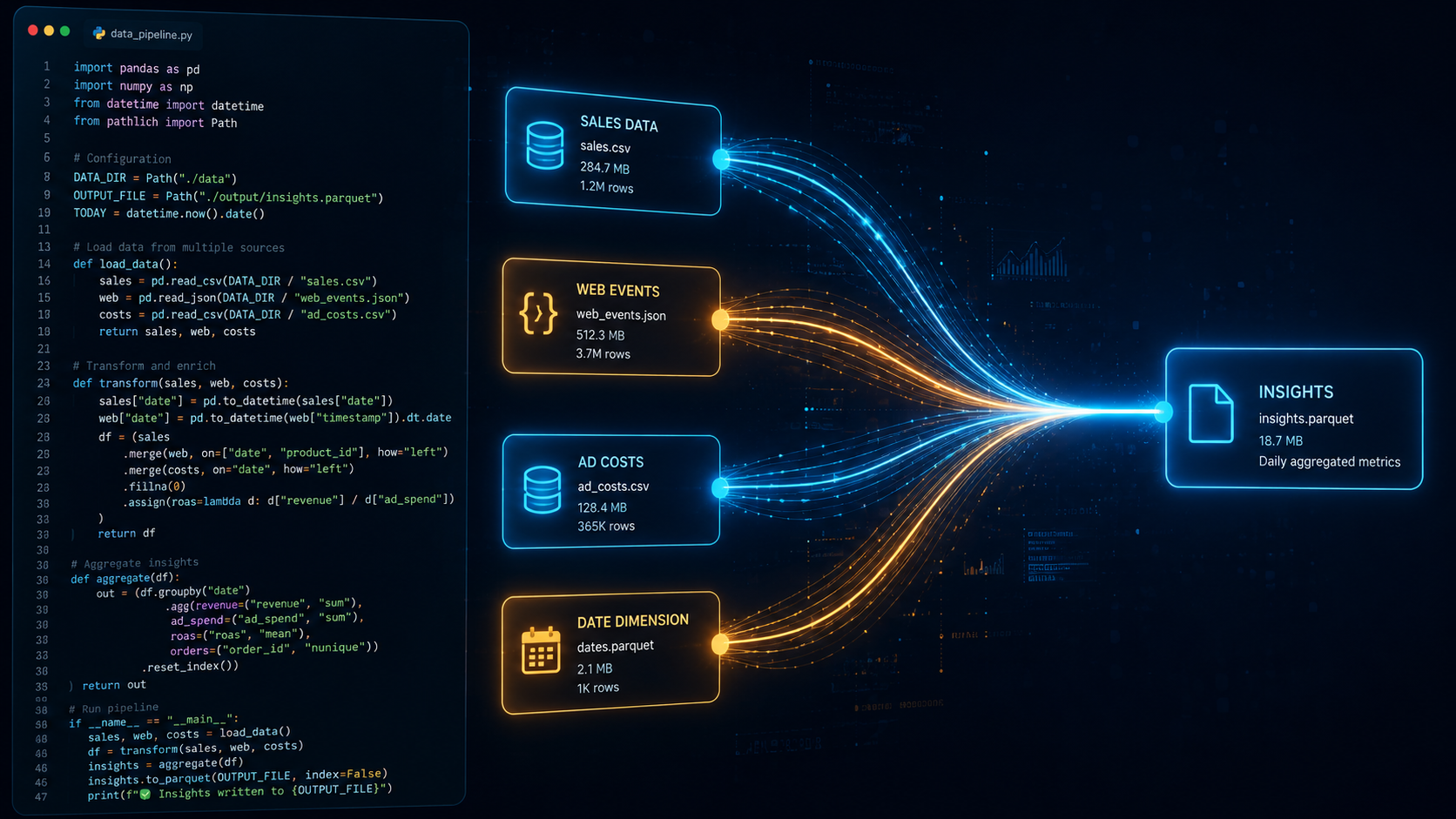
Task: Maximize the editor window with the green button
Action: [64, 31]
